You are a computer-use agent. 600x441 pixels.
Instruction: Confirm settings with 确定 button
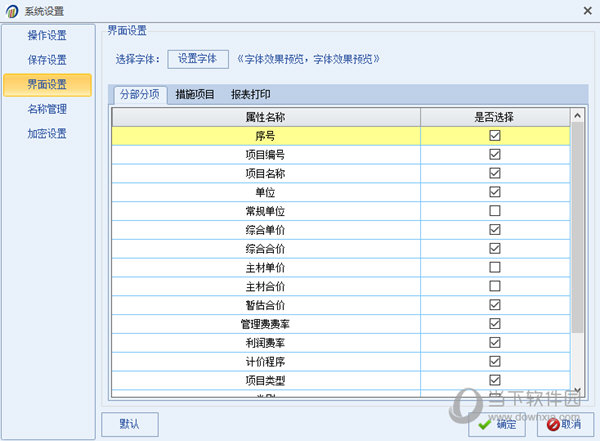[497, 424]
